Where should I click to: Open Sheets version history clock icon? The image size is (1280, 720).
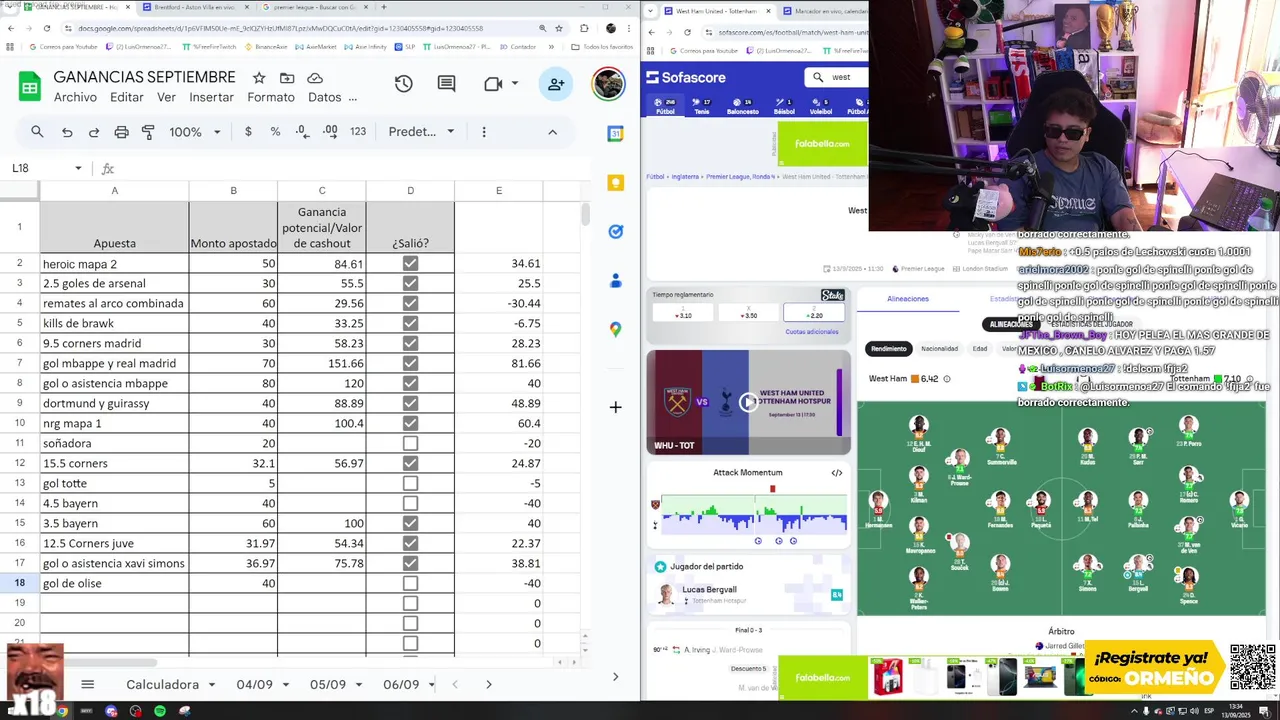[x=403, y=84]
